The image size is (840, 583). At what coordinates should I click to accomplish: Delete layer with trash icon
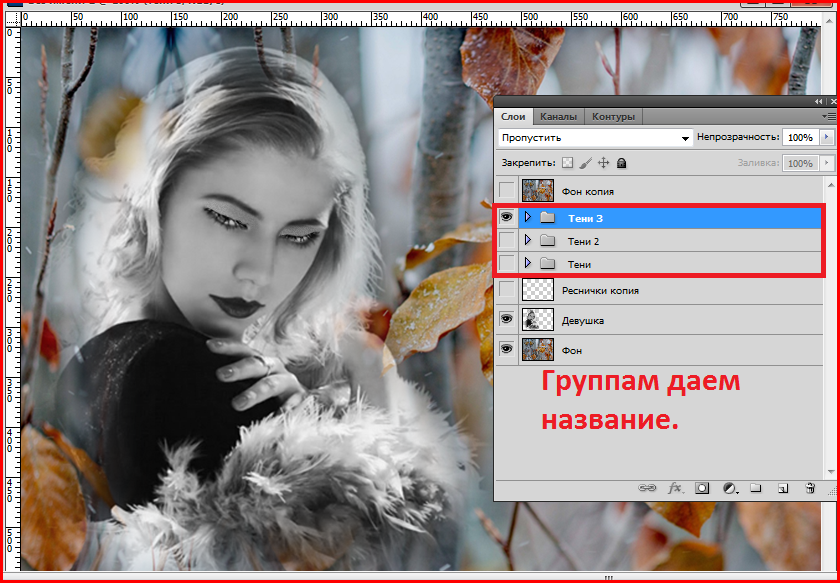pos(810,488)
